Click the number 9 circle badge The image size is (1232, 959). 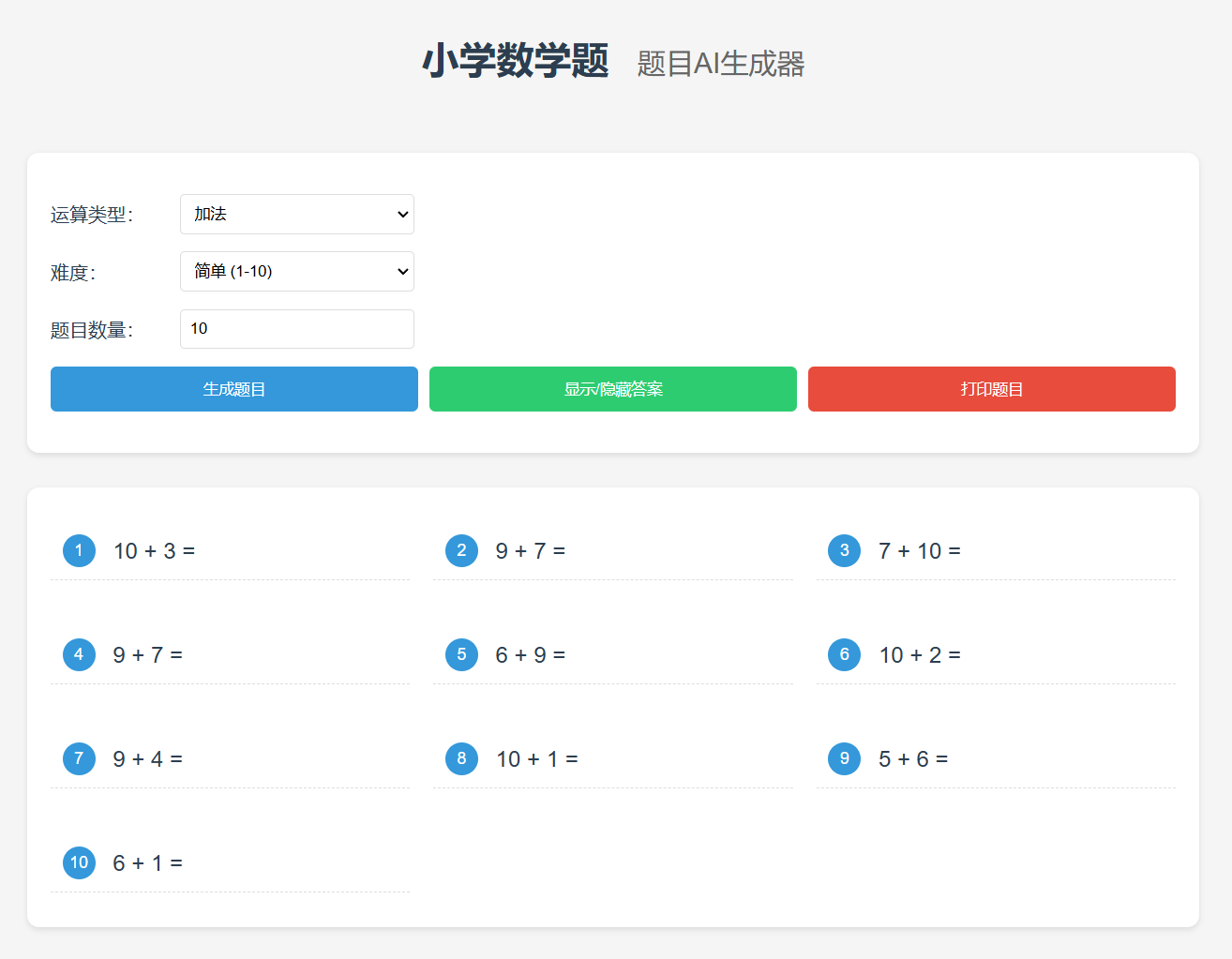[844, 758]
